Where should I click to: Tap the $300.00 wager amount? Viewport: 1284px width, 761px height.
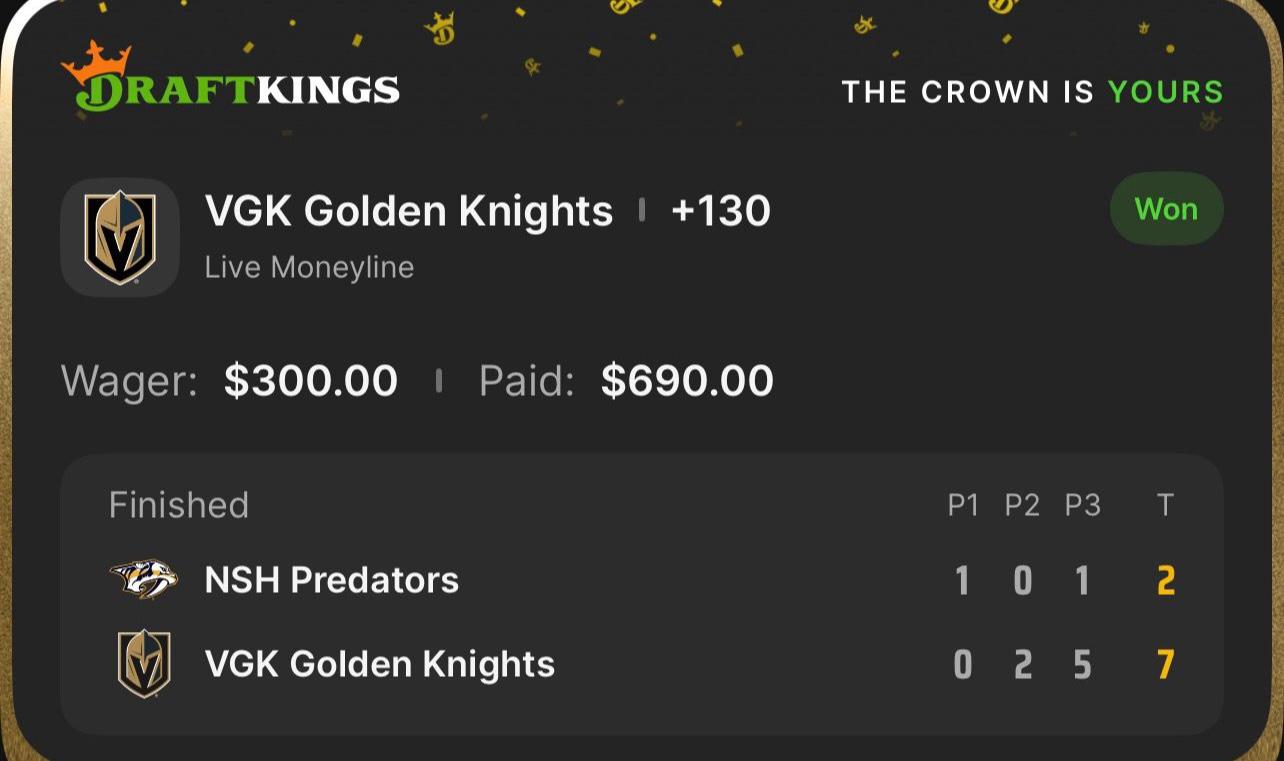pos(311,381)
